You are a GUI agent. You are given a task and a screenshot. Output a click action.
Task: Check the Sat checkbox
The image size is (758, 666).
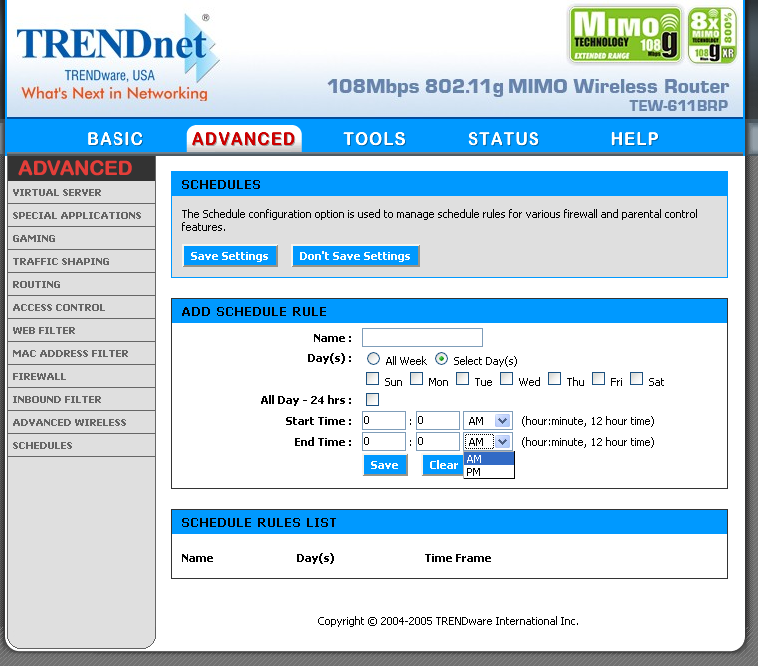pyautogui.click(x=637, y=379)
